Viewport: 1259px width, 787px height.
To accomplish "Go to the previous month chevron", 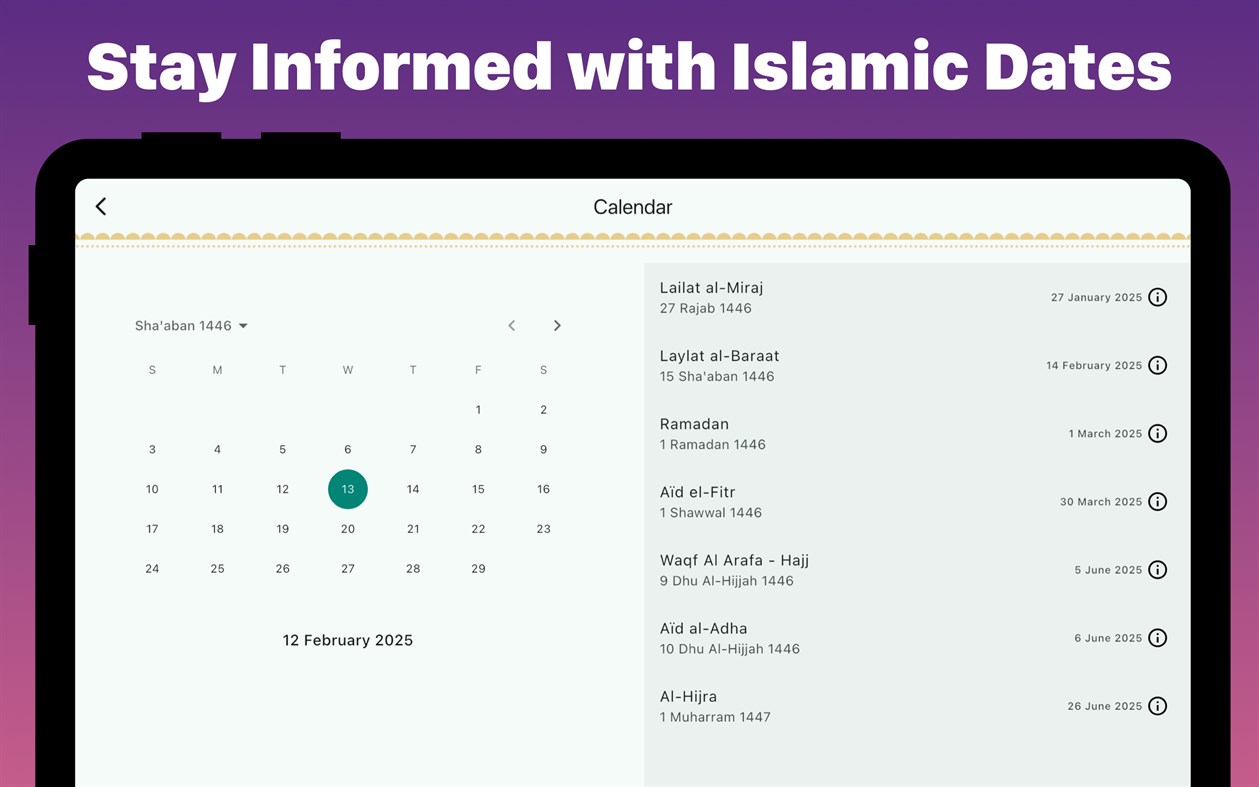I will [511, 325].
